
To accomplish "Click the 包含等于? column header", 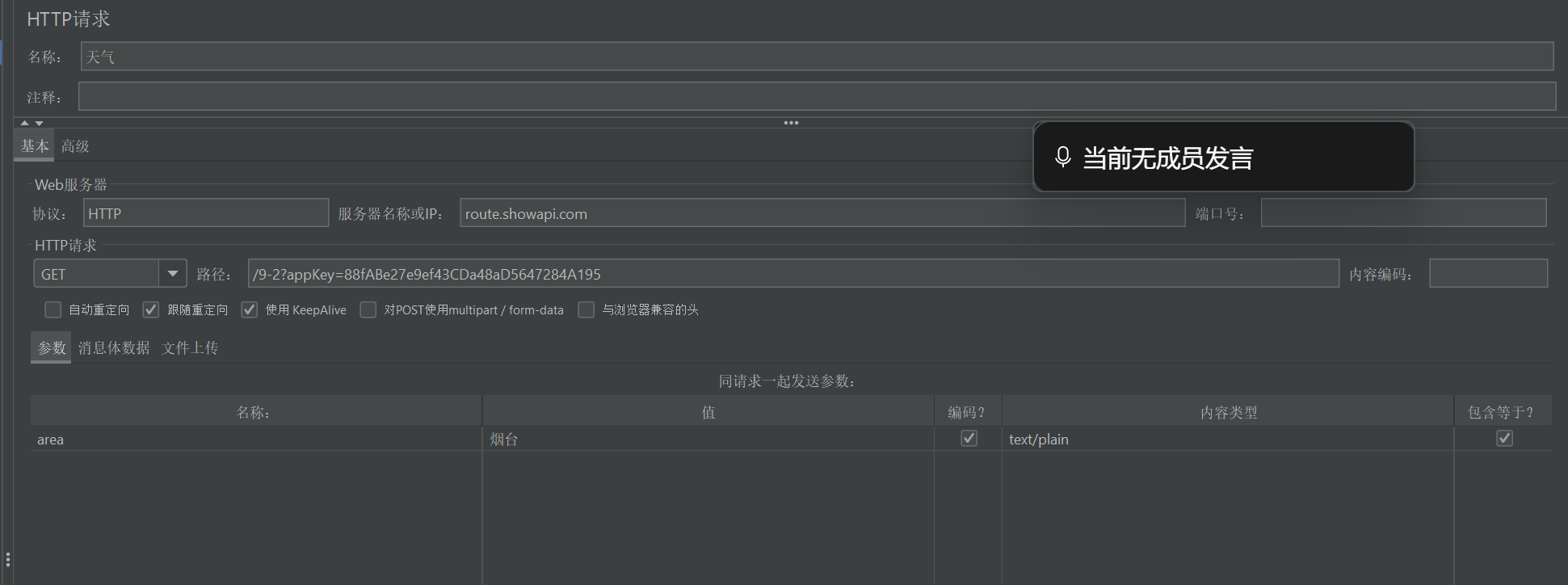I will (1503, 411).
